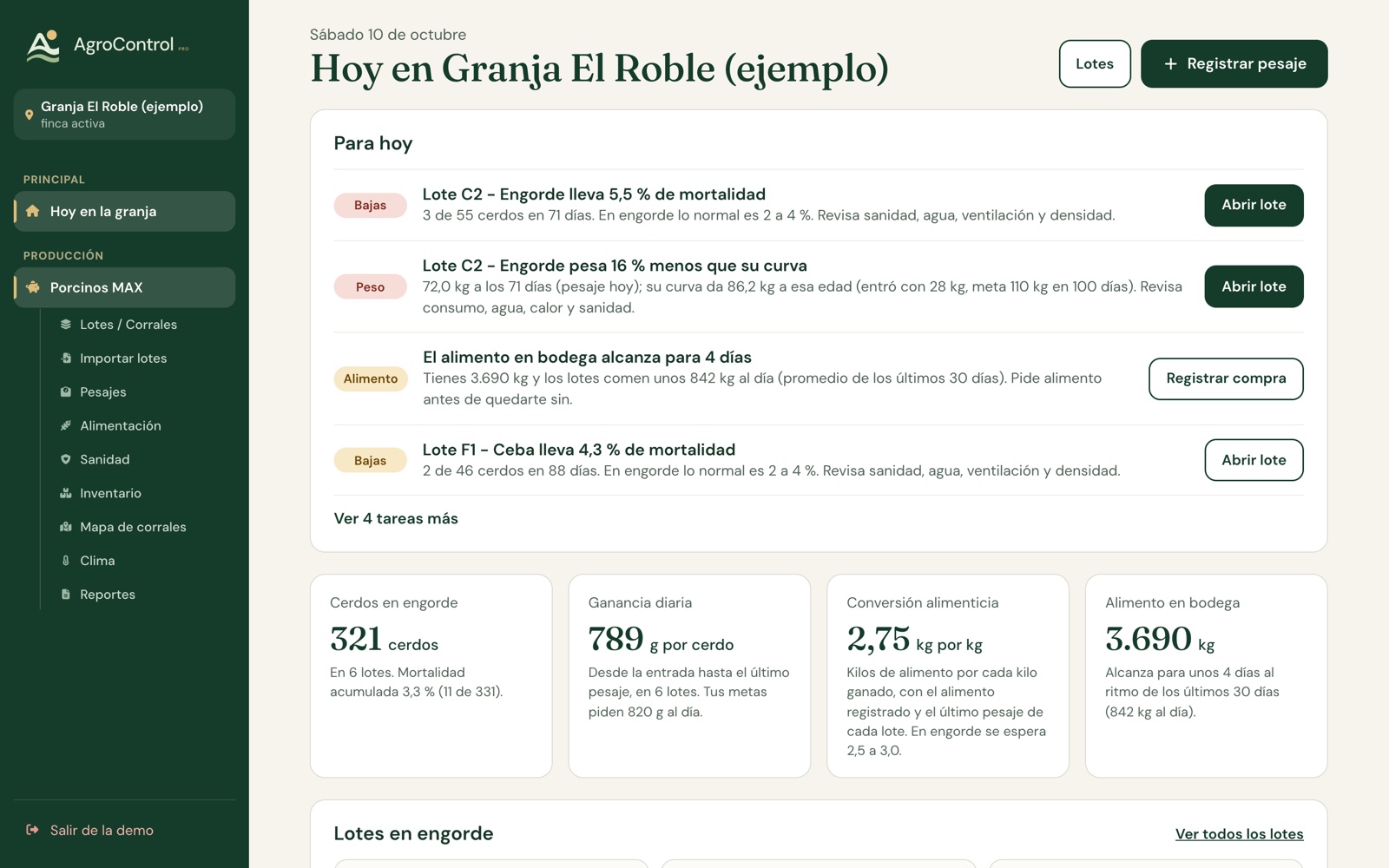Click the AgroControl logo icon
The width and height of the screenshot is (1389, 868).
pyautogui.click(x=43, y=46)
